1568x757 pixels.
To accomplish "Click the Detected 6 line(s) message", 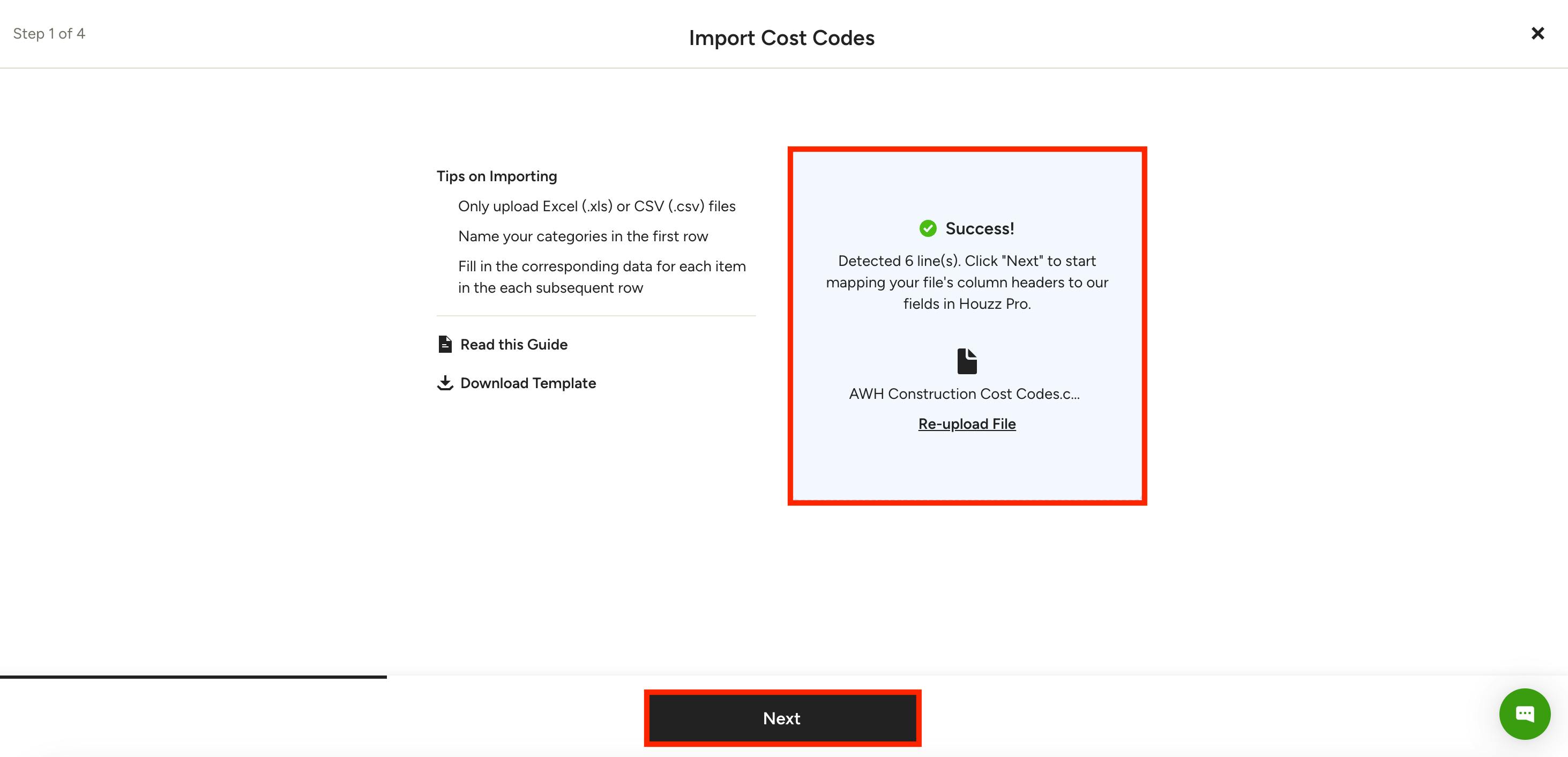I will (967, 283).
